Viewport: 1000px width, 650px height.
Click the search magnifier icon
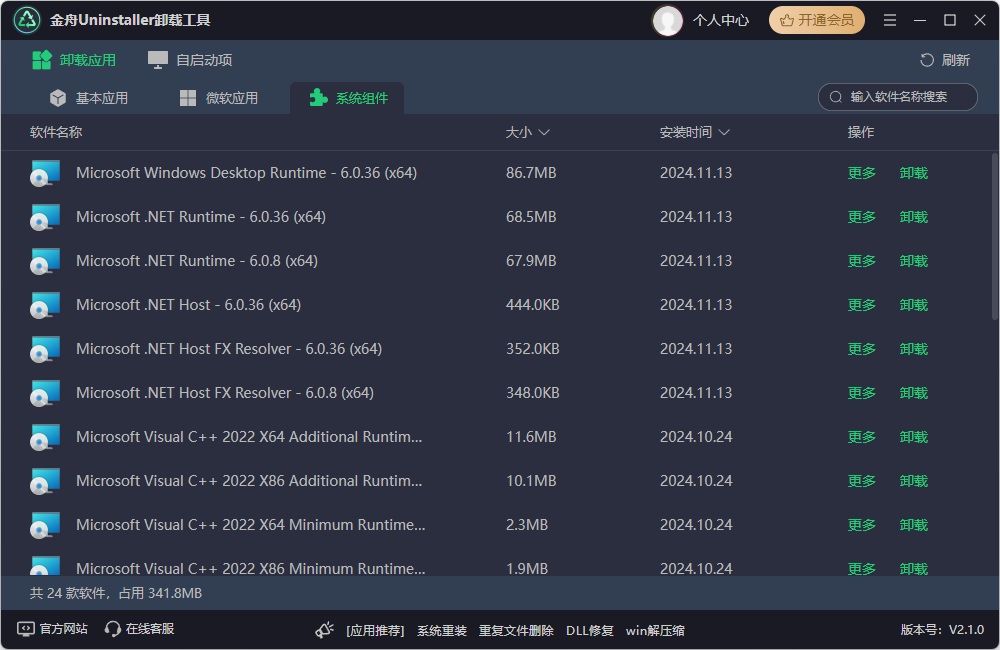pyautogui.click(x=836, y=97)
